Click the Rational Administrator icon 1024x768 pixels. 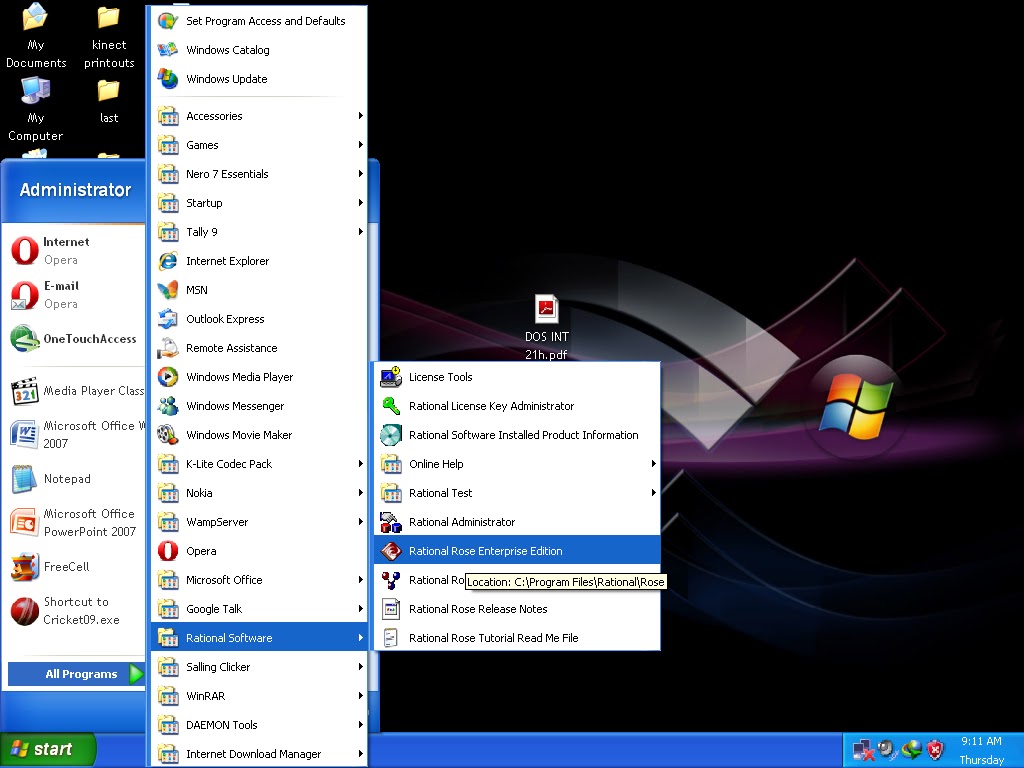[391, 522]
